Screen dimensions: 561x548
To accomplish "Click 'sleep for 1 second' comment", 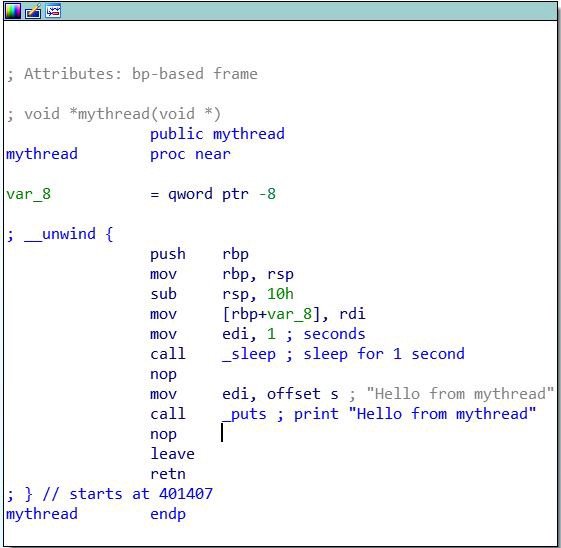I will (384, 354).
